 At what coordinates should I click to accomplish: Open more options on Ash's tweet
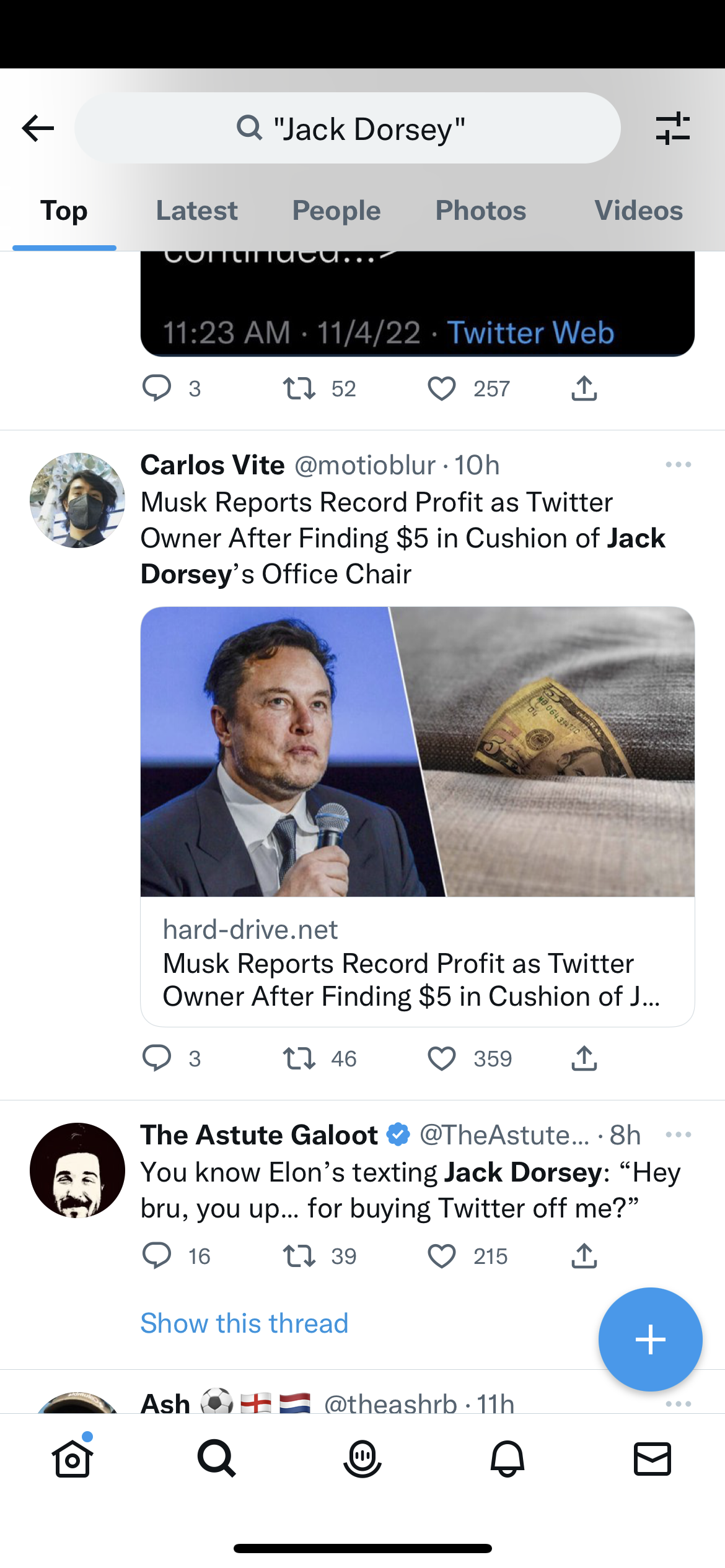678,1403
